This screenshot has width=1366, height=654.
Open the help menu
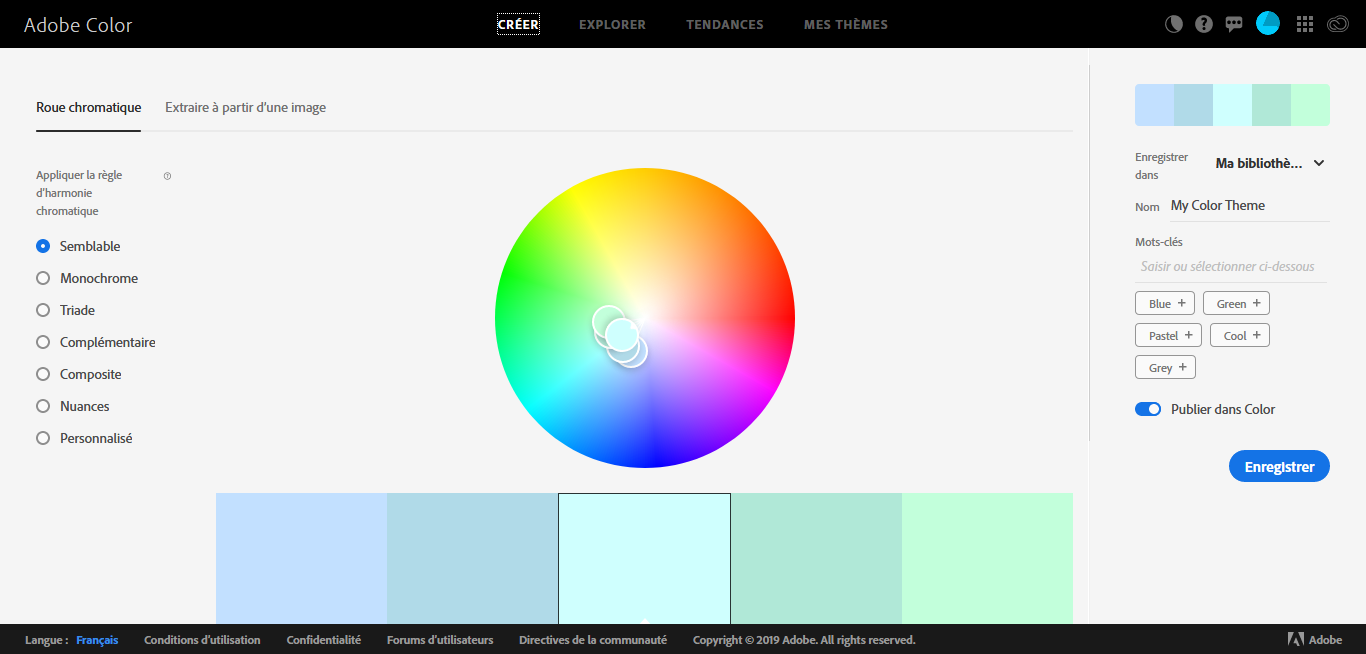(1204, 23)
